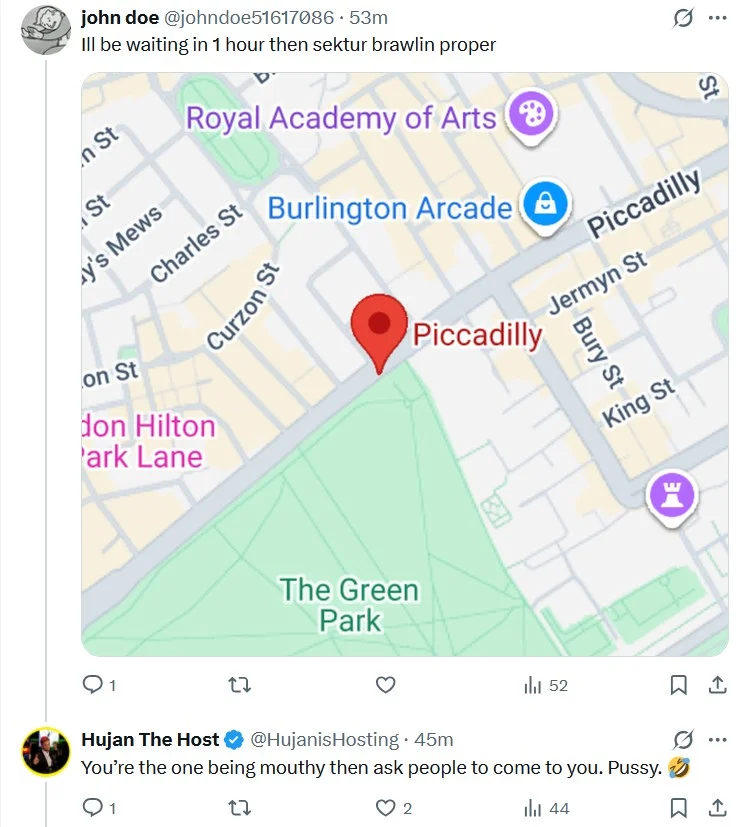747x827 pixels.
Task: Open Grok icon on john doe's tweet
Action: (x=683, y=18)
